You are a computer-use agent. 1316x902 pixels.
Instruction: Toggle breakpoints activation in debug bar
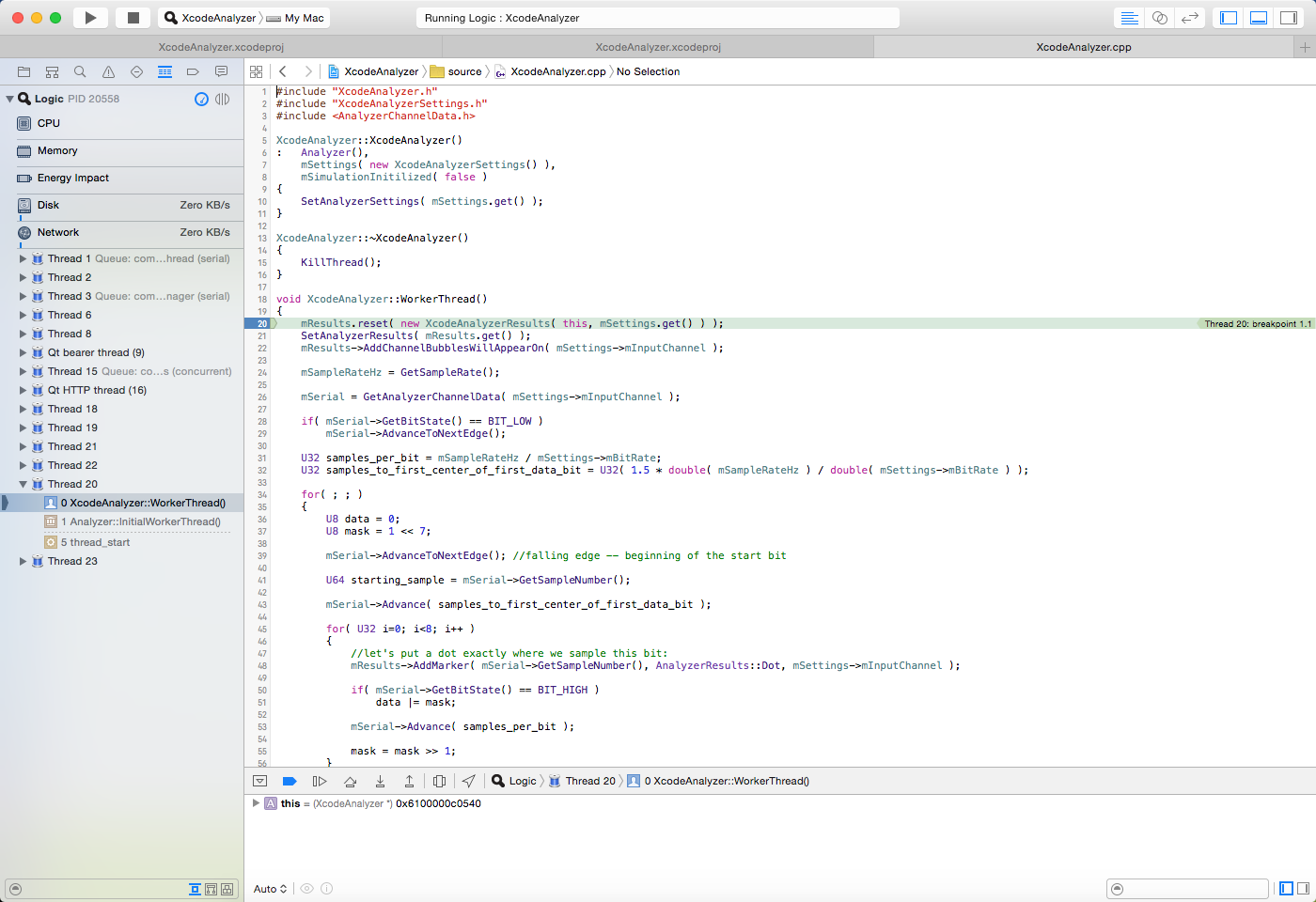290,781
